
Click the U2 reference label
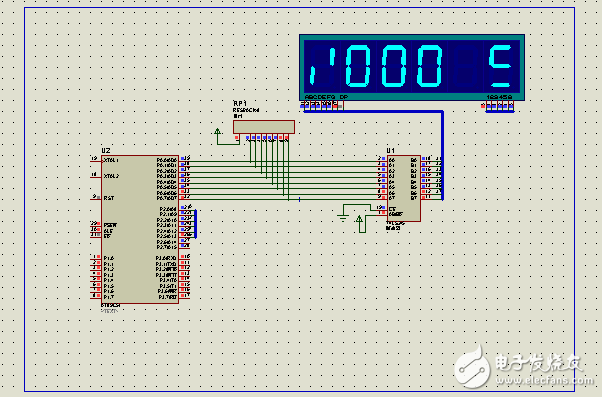(x=106, y=151)
